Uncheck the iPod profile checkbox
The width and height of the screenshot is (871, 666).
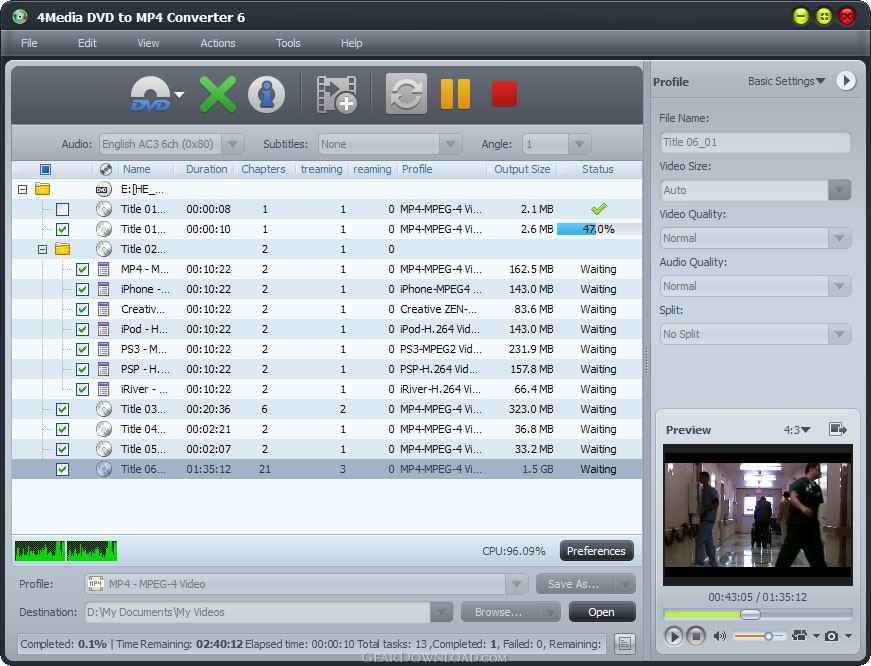click(83, 329)
